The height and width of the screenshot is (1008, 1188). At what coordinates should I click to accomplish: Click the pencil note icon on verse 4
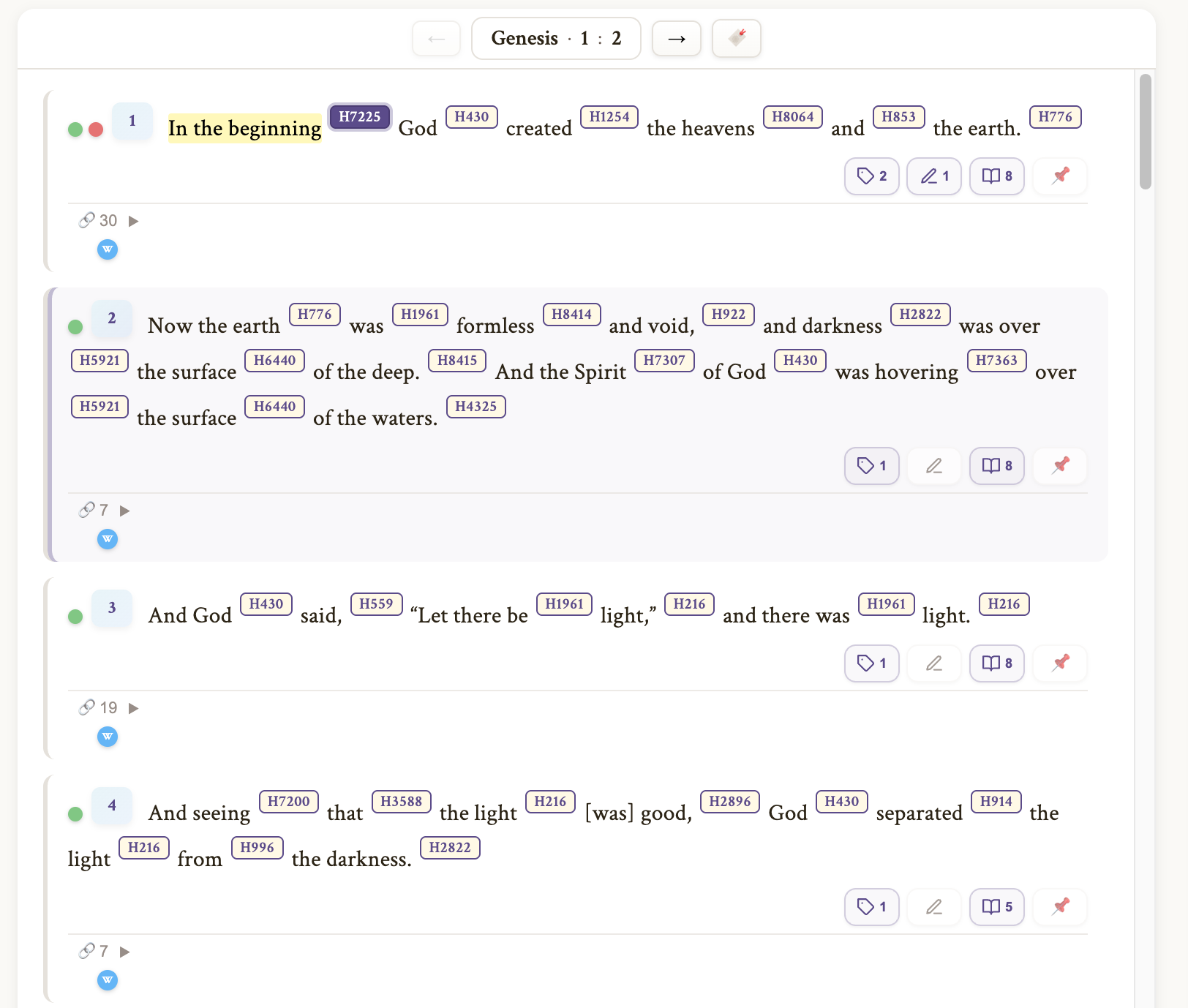[933, 907]
